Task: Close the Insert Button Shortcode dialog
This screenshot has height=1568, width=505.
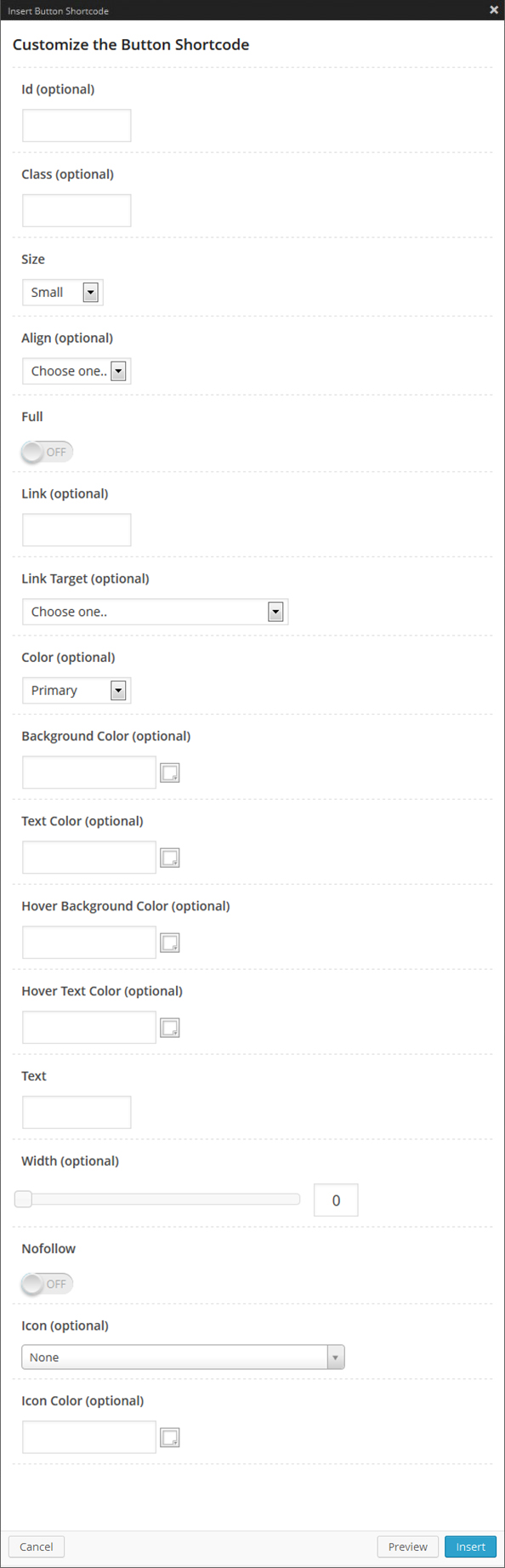Action: (x=493, y=9)
